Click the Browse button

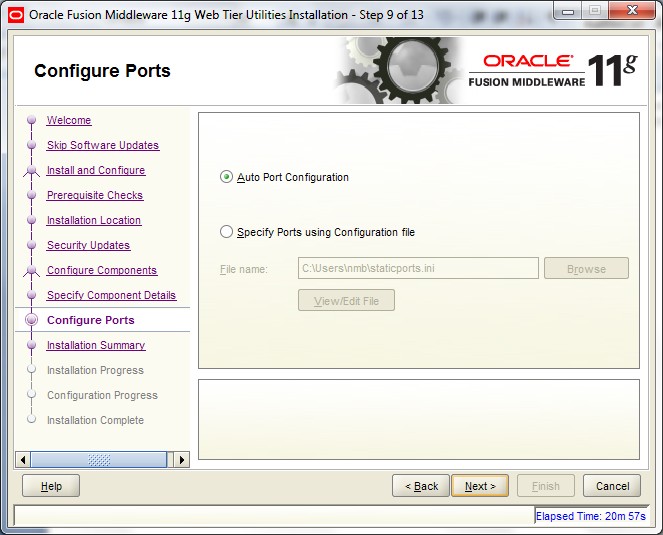(586, 268)
